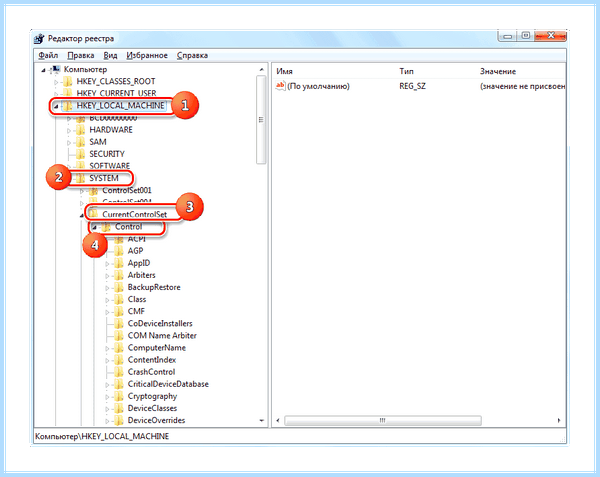Expand the Cryptography key
The height and width of the screenshot is (477, 600).
click(x=107, y=397)
